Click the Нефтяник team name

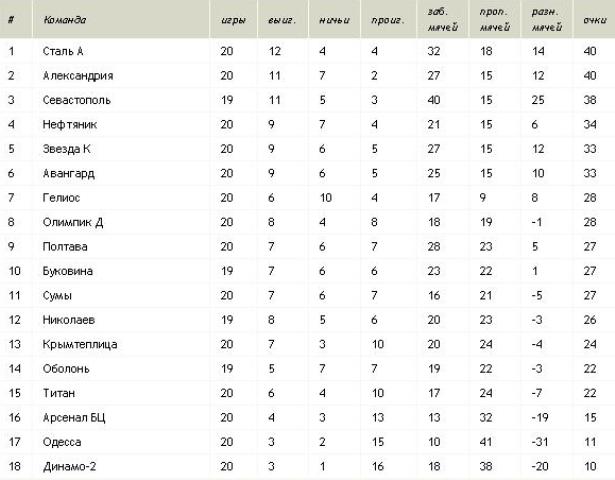click(x=69, y=125)
